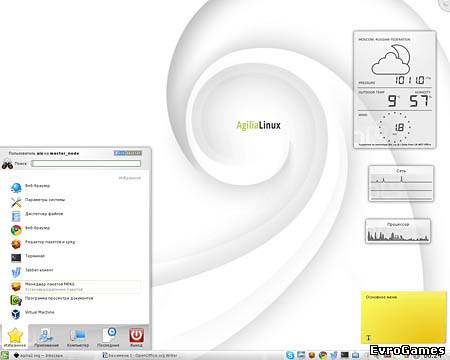Click the orange round tray icon

[x=312, y=355]
